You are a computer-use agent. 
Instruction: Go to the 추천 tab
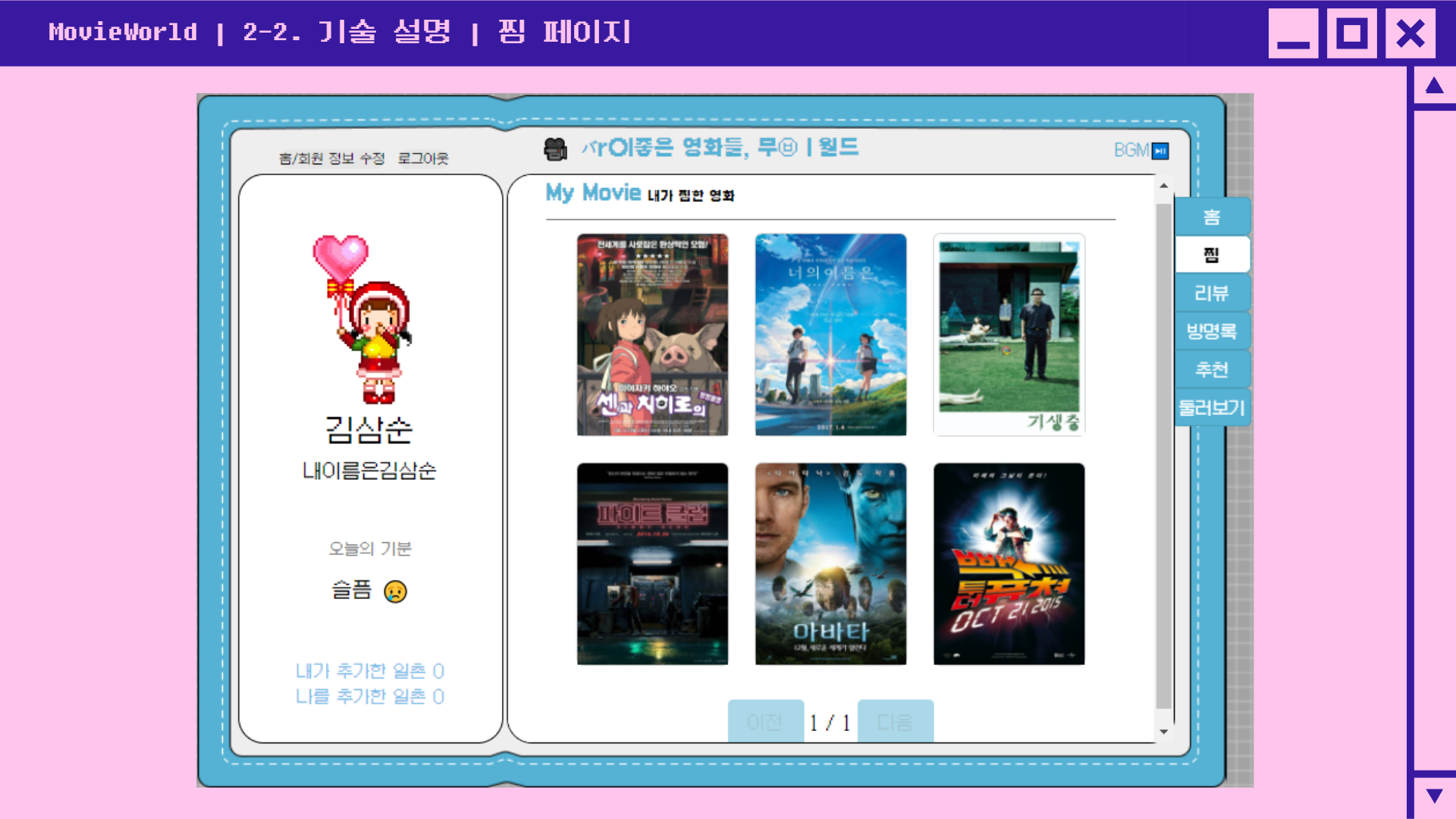coord(1211,370)
